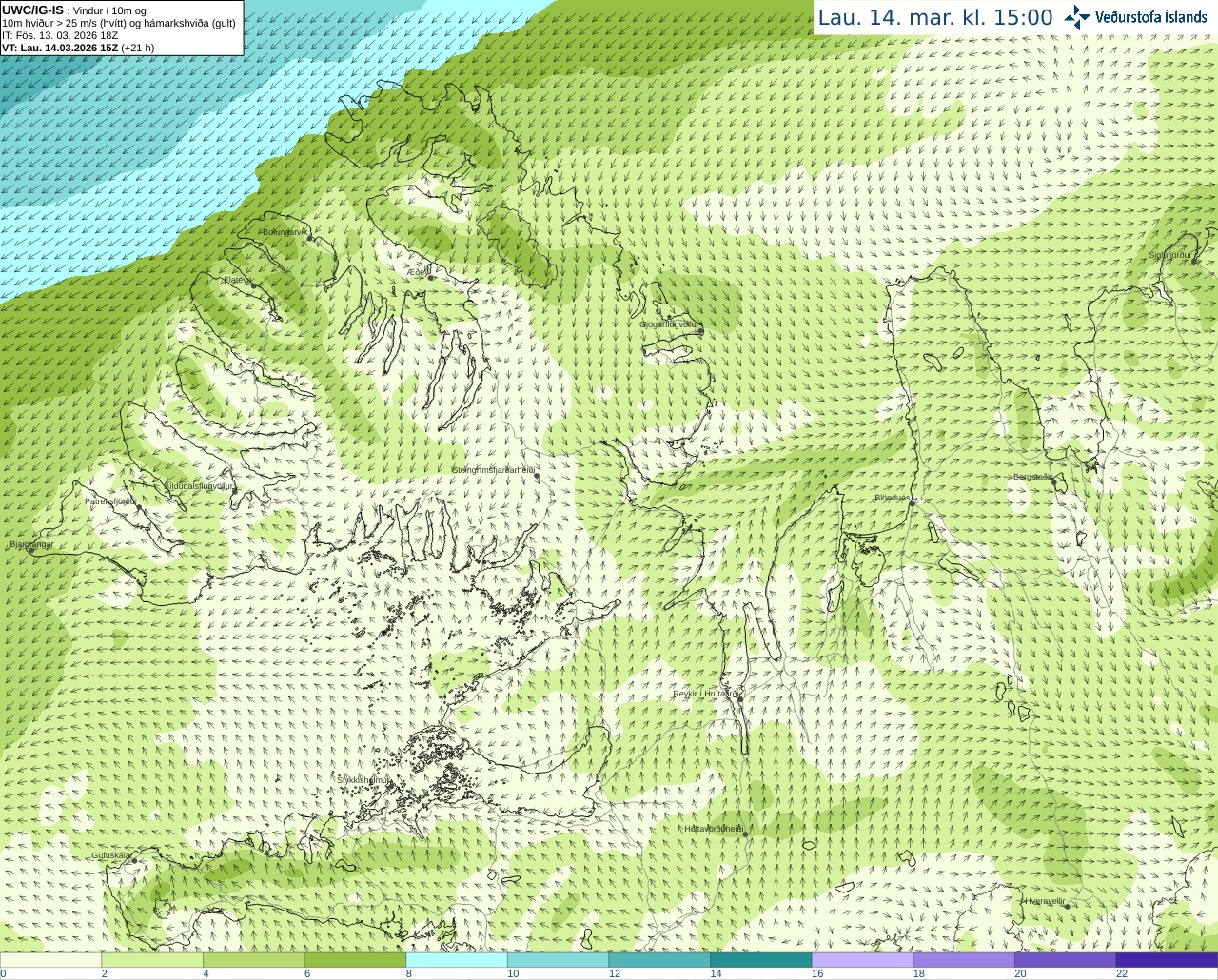Click the Siglufjörður place label
Screen dimensions: 1218x980
click(1170, 255)
